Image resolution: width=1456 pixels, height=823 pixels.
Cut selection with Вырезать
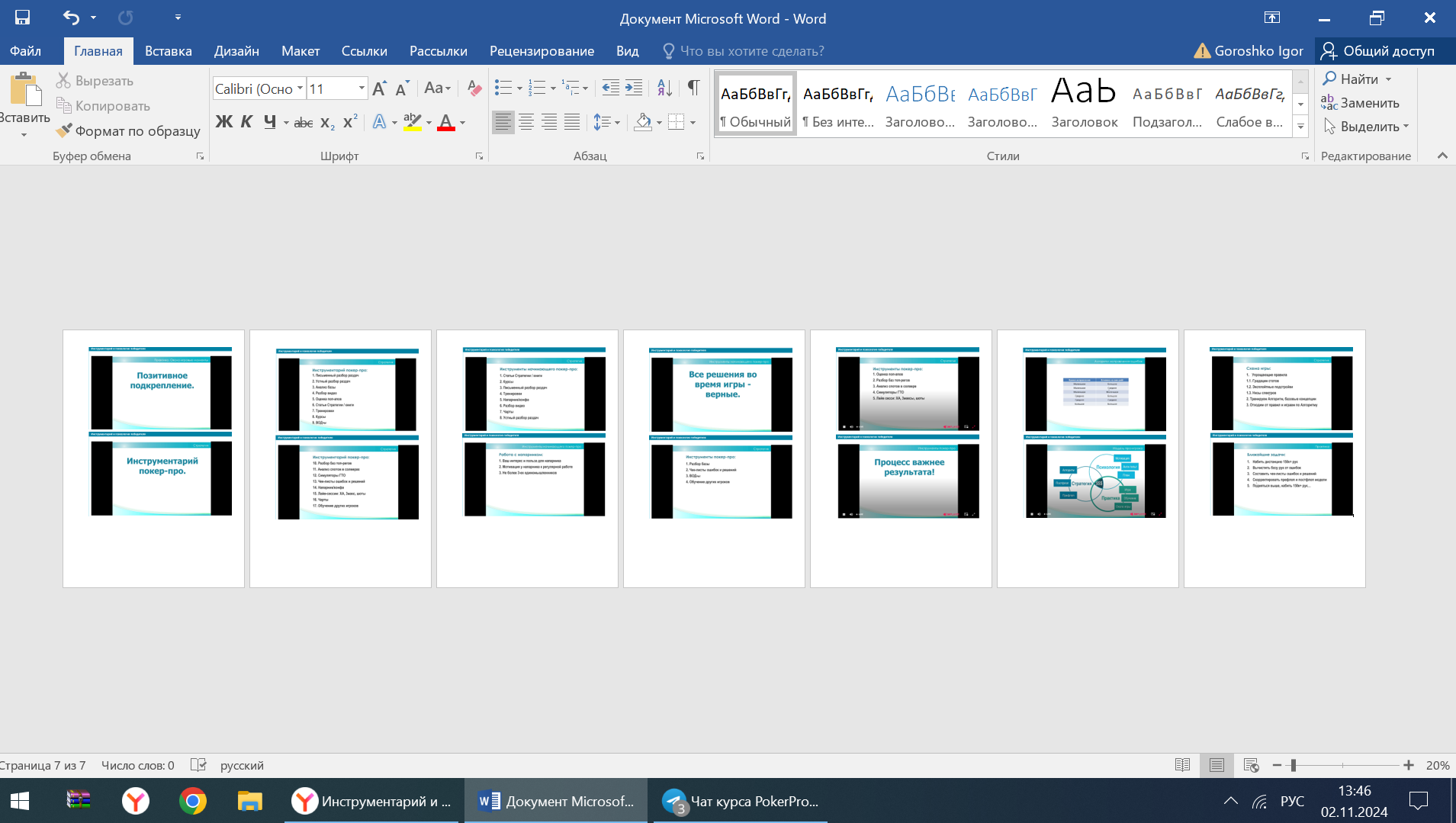(95, 81)
